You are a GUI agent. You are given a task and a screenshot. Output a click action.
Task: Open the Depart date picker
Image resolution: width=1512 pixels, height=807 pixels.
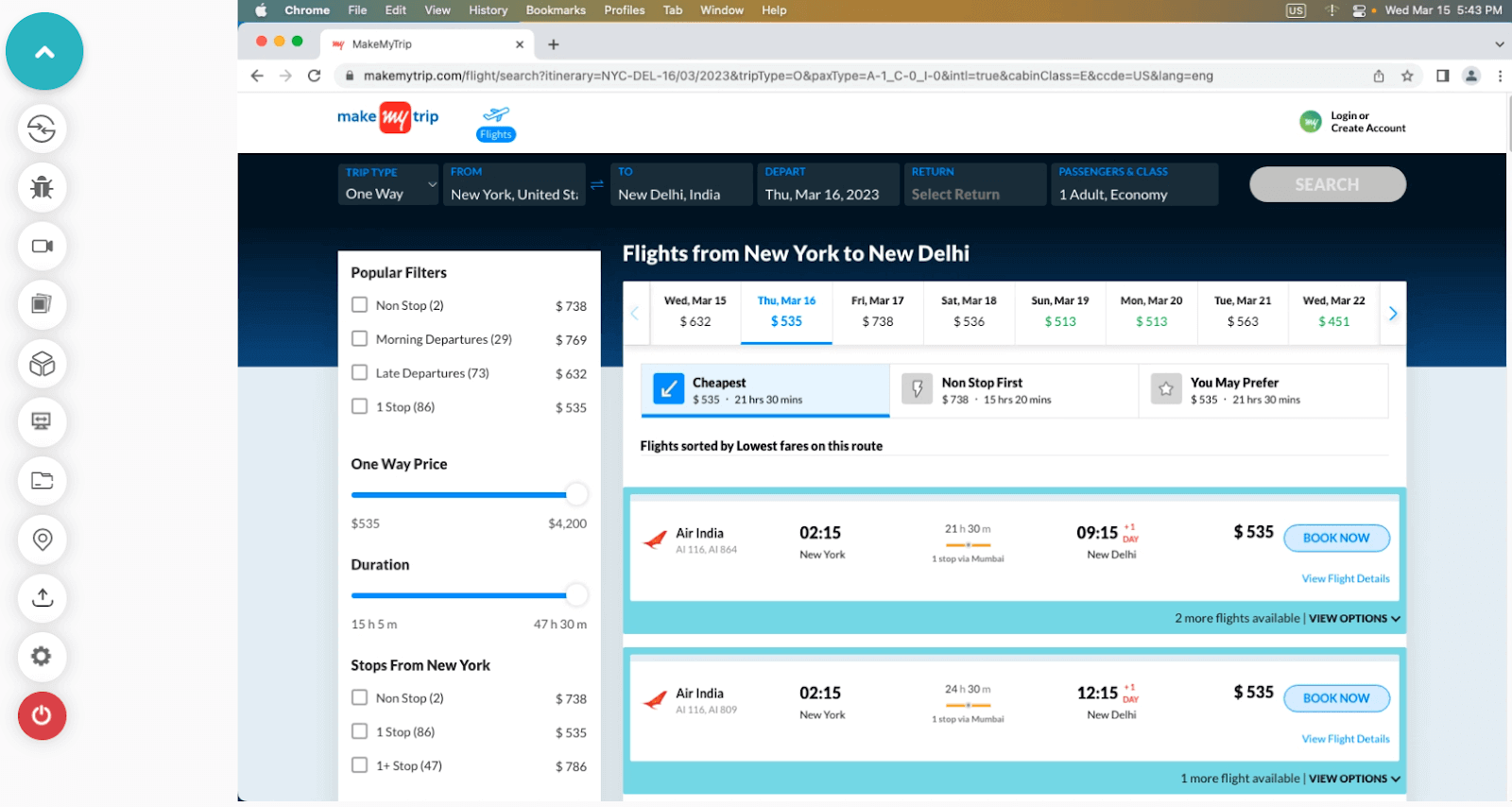828,184
